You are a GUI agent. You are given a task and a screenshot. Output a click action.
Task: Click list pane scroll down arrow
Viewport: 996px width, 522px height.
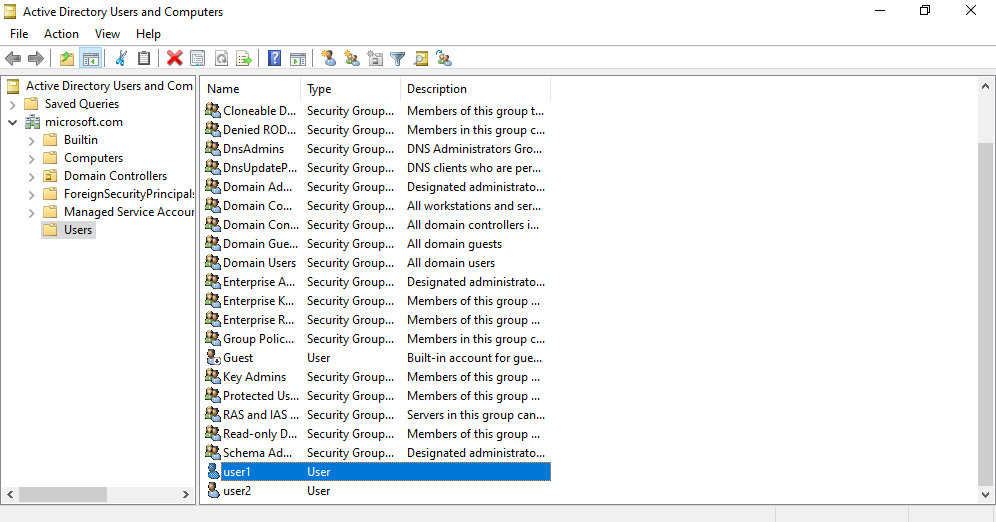(985, 494)
